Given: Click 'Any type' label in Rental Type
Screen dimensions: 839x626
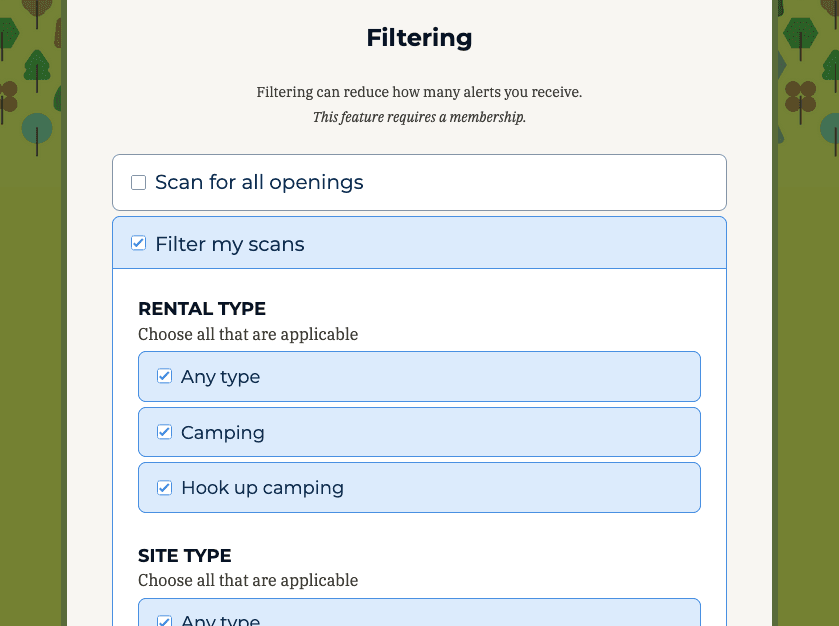Looking at the screenshot, I should click(x=220, y=377).
